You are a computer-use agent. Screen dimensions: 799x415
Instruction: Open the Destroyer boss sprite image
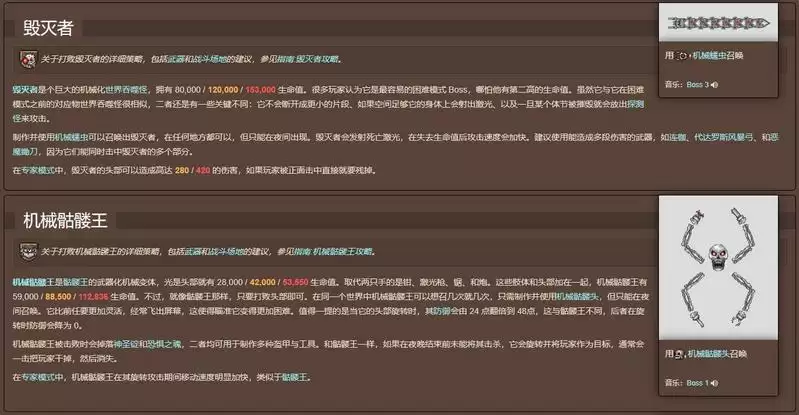(719, 22)
